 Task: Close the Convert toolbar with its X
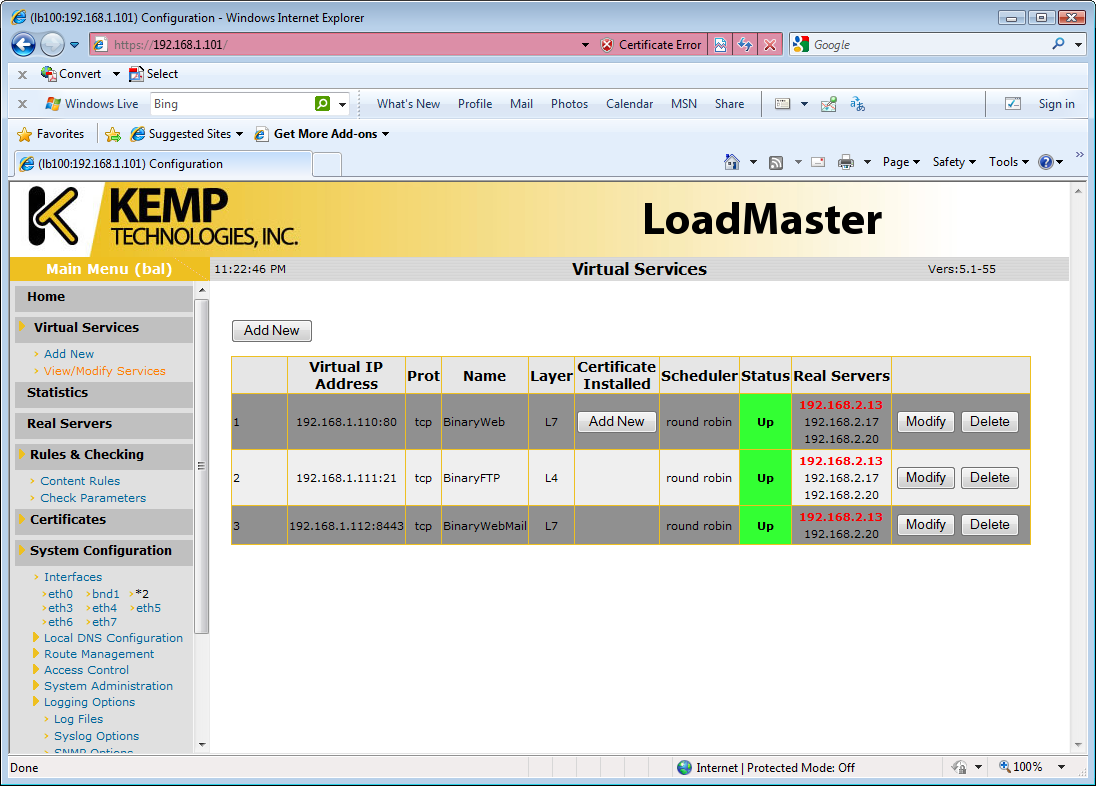(x=22, y=74)
